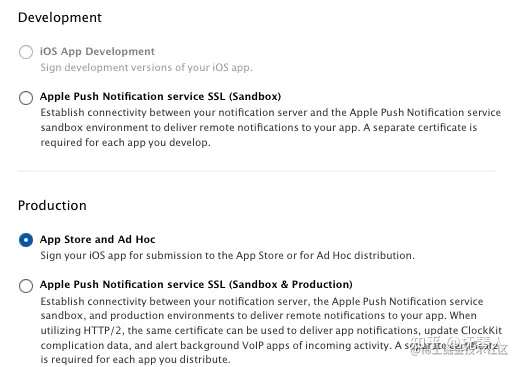
Task: Click 'sandbox environment to deliver remote notifications' line
Action: 259,127
